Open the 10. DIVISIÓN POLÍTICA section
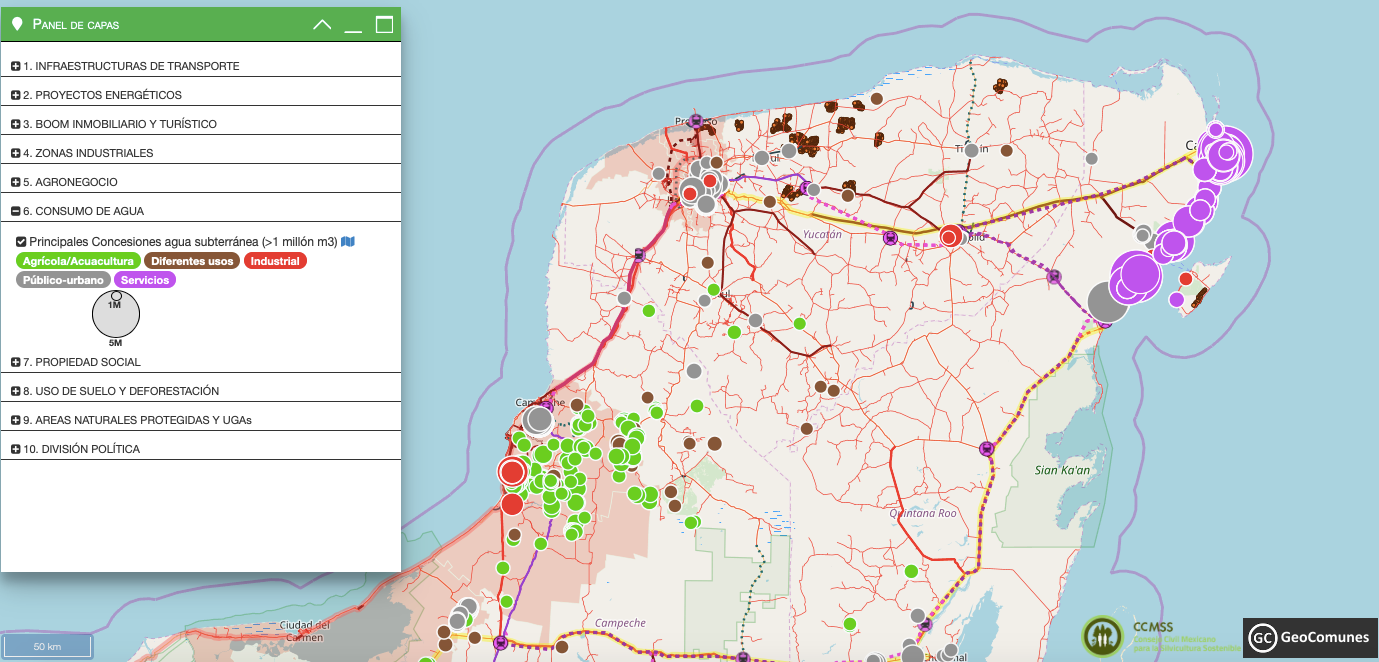Screen dimensions: 1379x662 (x=17, y=448)
